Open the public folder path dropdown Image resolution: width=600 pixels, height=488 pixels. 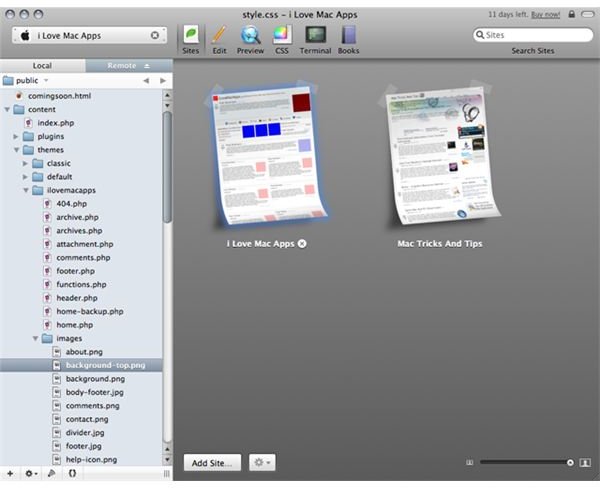(x=26, y=80)
